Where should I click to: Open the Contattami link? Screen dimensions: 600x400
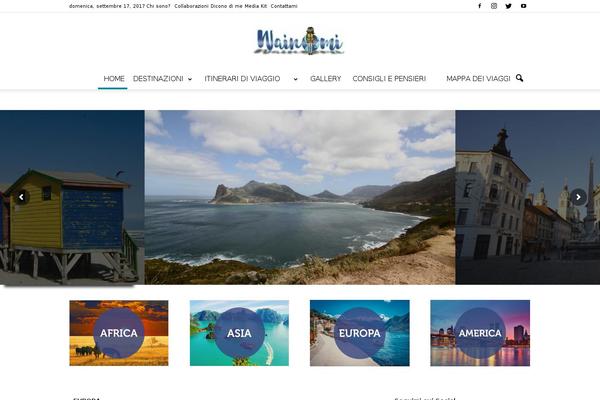(284, 6)
